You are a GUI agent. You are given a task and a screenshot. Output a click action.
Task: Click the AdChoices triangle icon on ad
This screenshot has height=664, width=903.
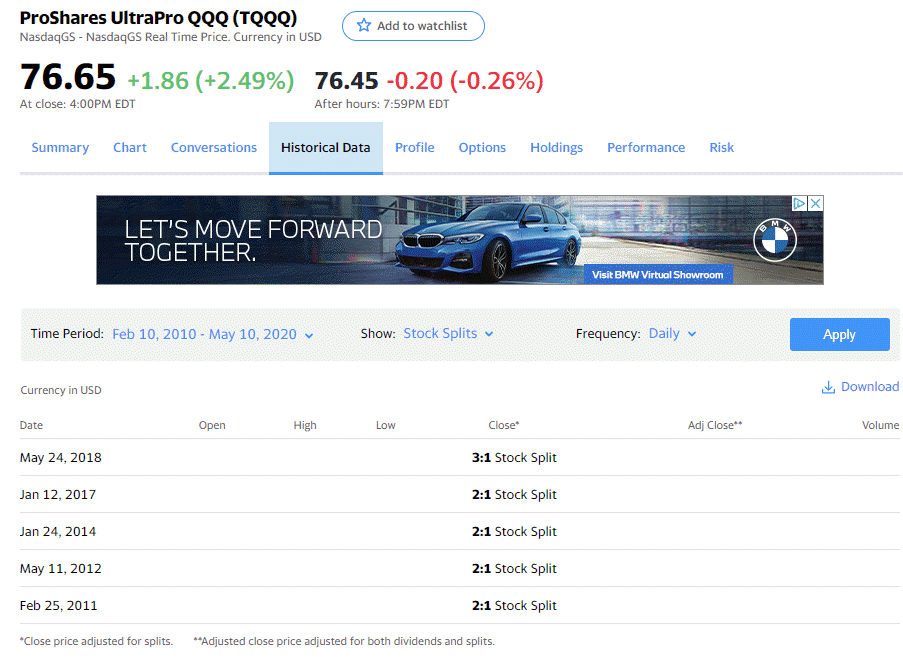click(x=799, y=203)
